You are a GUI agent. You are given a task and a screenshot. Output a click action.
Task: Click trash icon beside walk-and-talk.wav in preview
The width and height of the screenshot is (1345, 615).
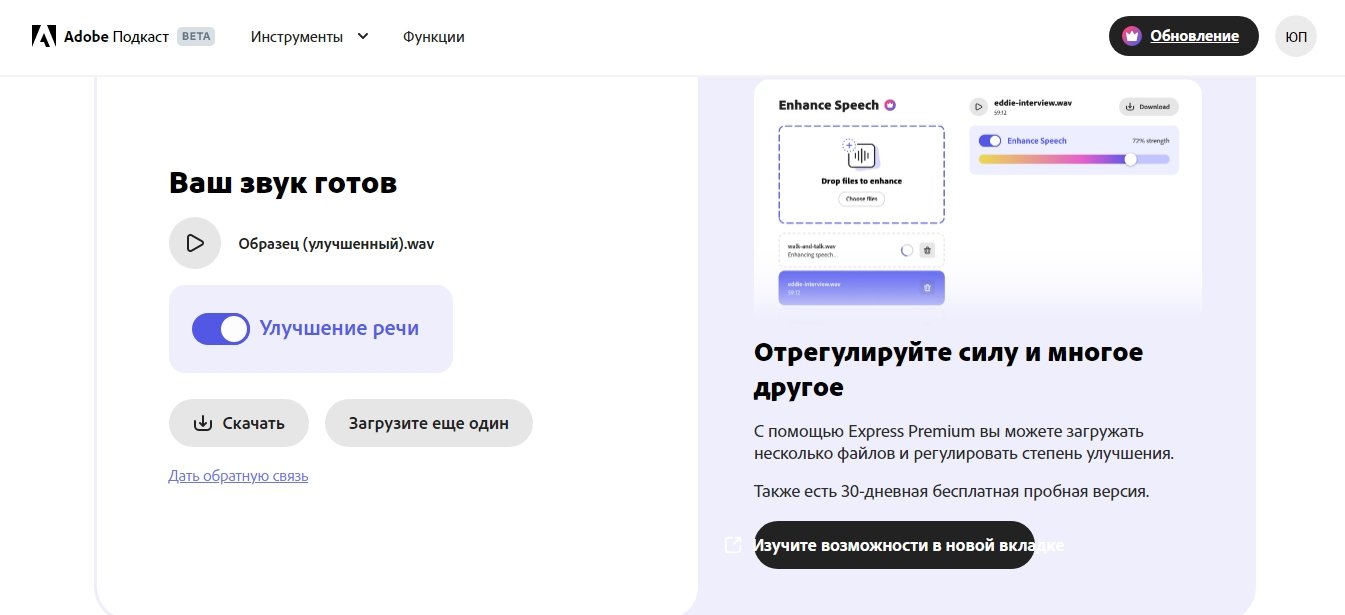click(927, 250)
